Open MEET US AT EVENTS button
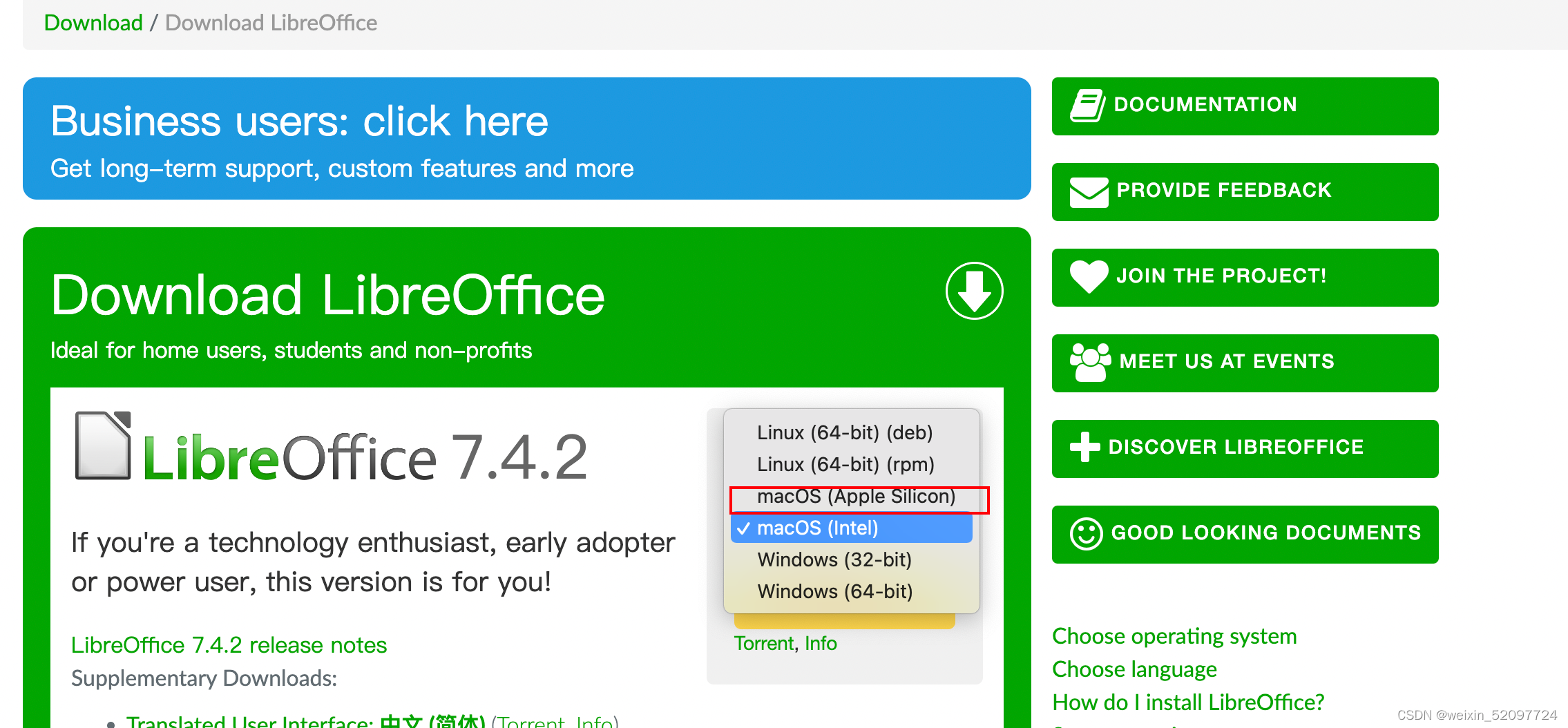The width and height of the screenshot is (1568, 728). pyautogui.click(x=1245, y=363)
